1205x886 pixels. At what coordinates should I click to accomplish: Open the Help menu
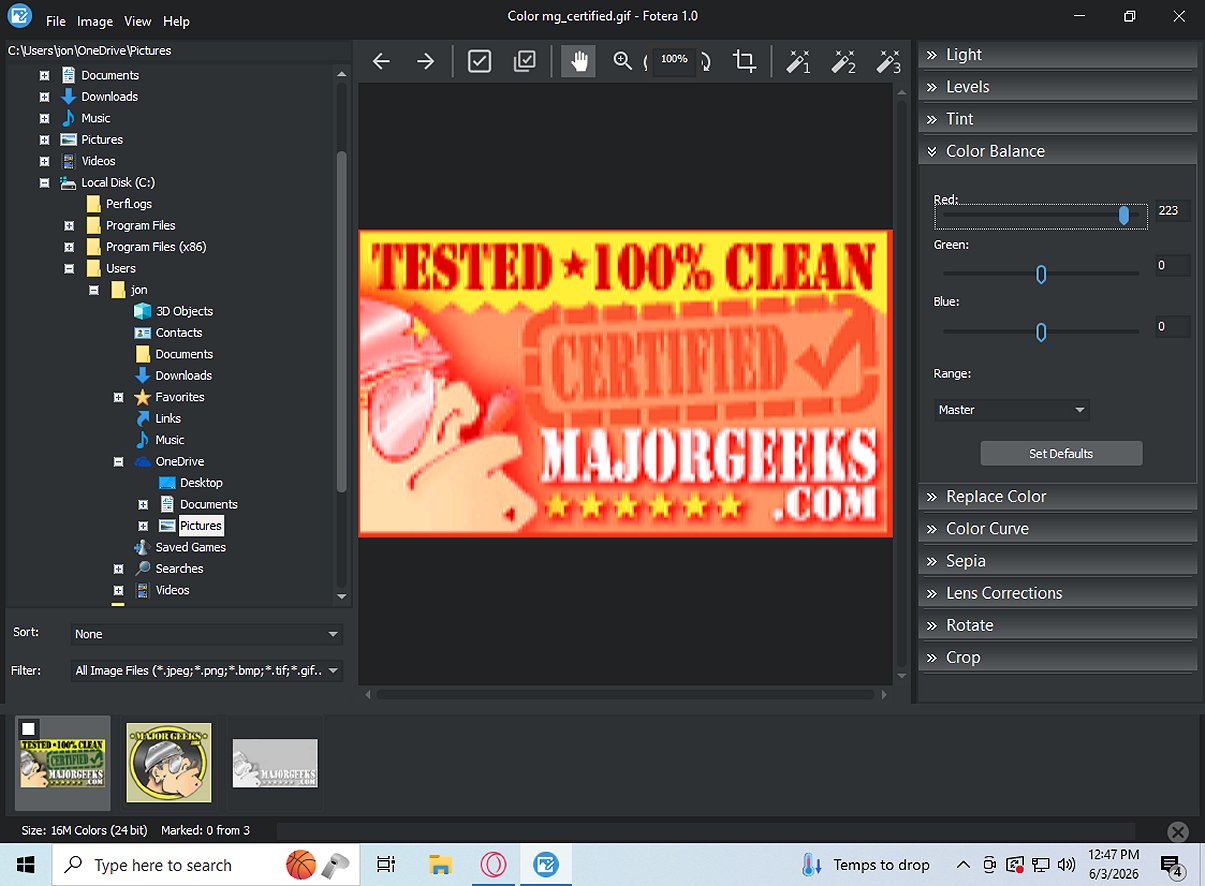176,21
